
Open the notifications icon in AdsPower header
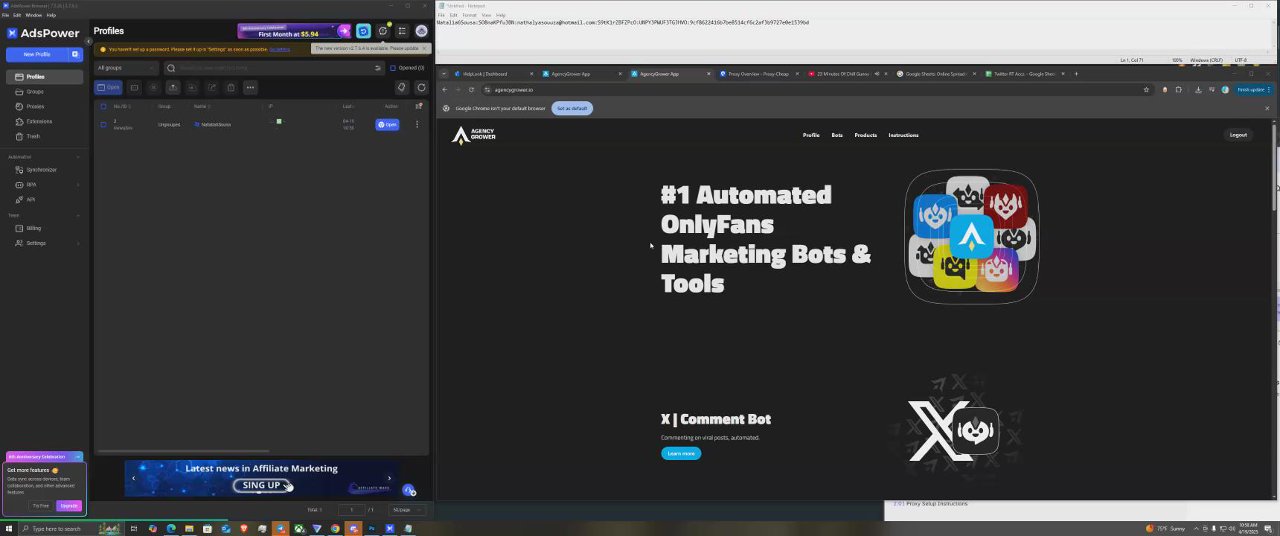[382, 31]
